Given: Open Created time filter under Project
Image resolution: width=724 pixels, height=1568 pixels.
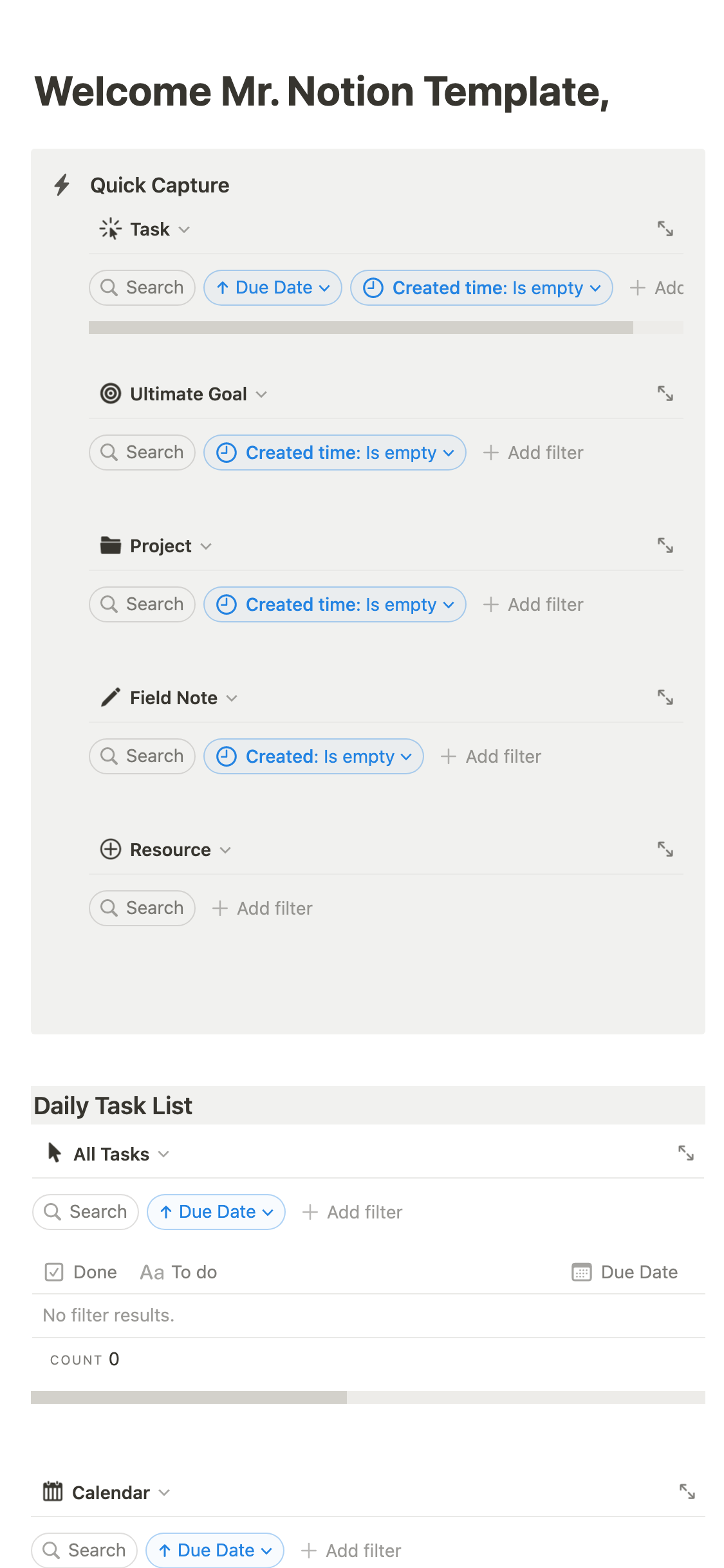Looking at the screenshot, I should [x=335, y=604].
